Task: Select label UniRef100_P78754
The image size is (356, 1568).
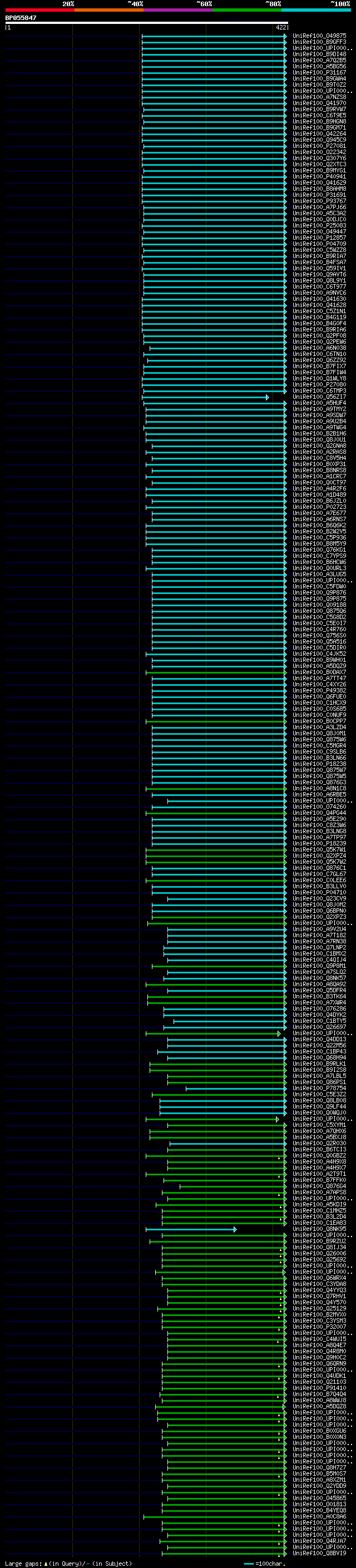Action: click(x=319, y=1089)
